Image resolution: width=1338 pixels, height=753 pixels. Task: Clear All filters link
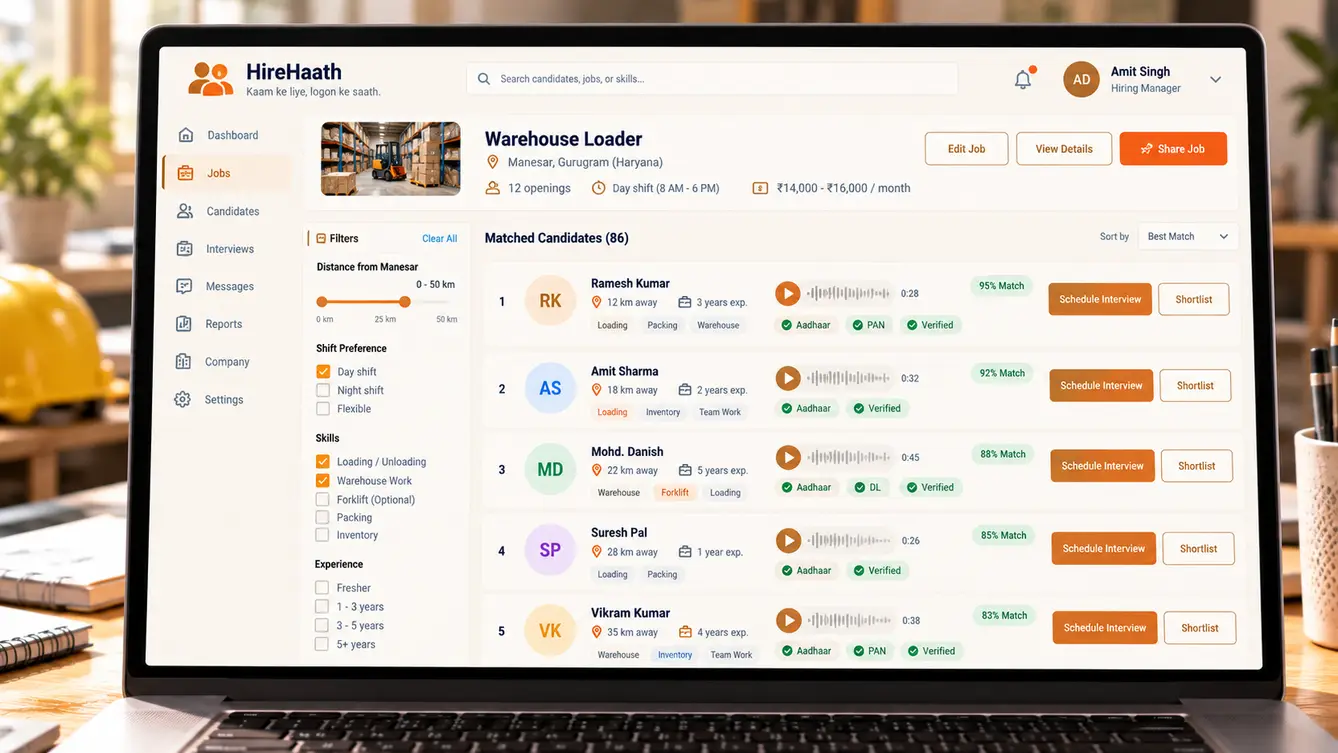(x=439, y=238)
